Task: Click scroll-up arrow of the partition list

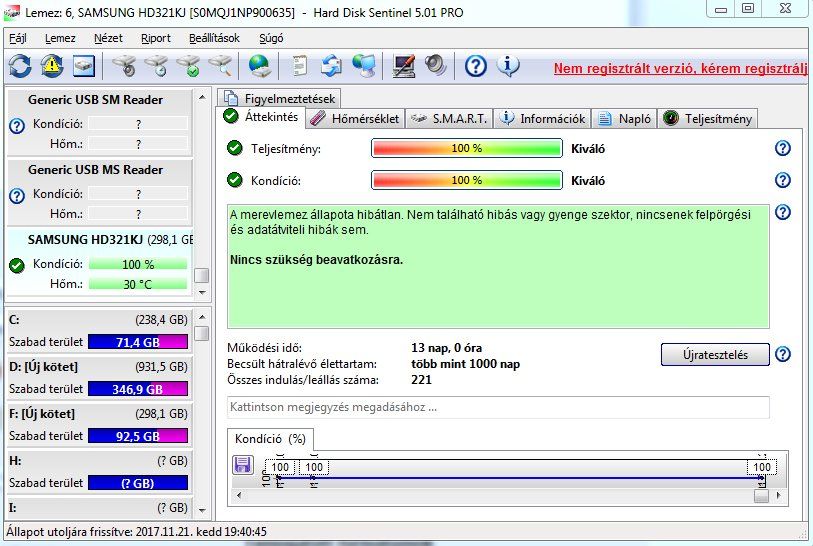Action: pyautogui.click(x=202, y=316)
